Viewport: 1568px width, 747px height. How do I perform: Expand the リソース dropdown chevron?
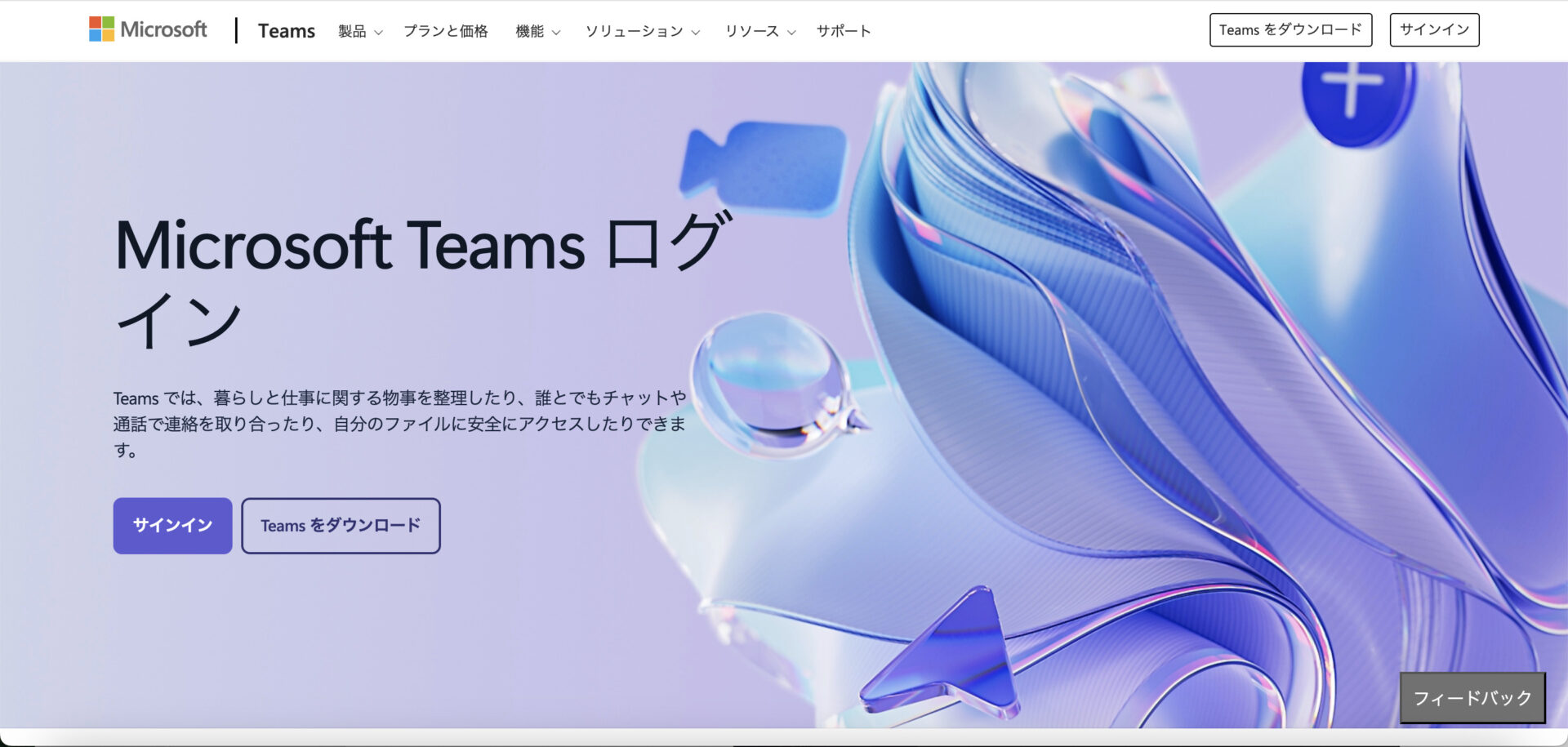pos(791,33)
